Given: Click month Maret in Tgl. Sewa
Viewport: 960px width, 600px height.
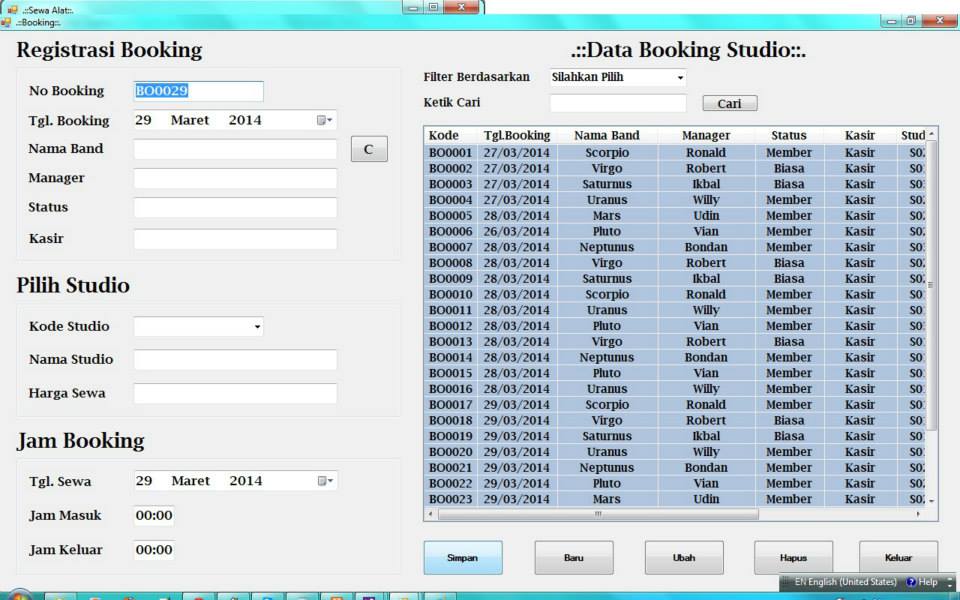Looking at the screenshot, I should pyautogui.click(x=190, y=481).
